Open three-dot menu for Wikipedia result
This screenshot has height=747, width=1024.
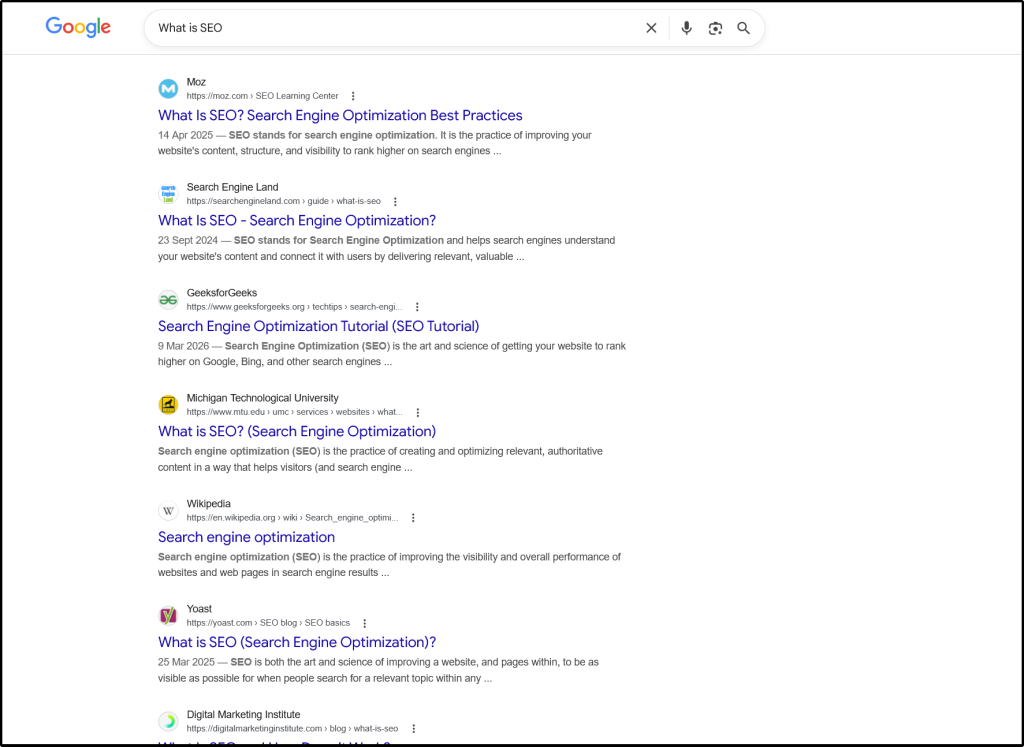click(x=413, y=518)
